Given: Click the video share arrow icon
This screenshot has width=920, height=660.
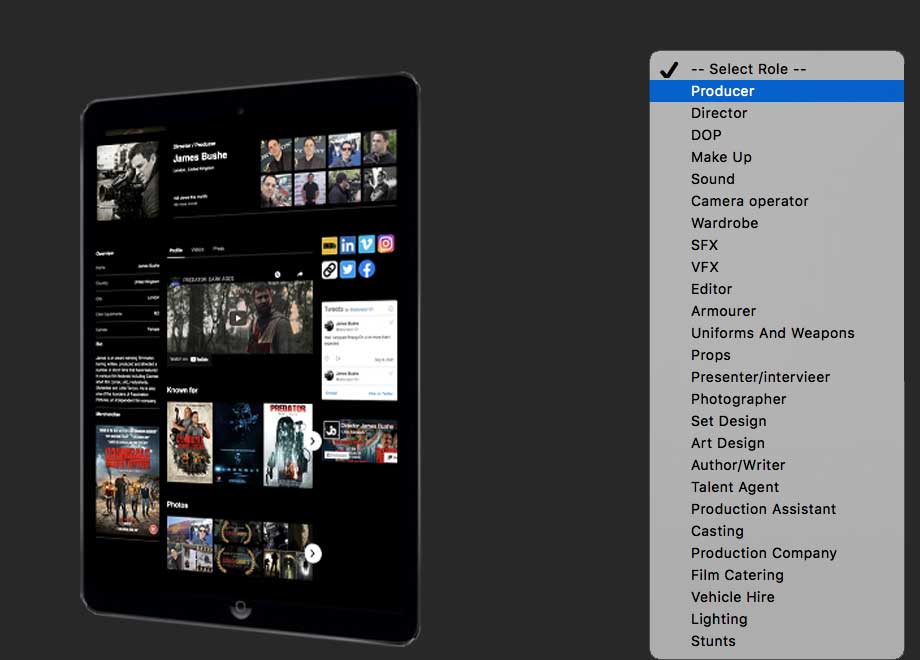Looking at the screenshot, I should tap(299, 273).
